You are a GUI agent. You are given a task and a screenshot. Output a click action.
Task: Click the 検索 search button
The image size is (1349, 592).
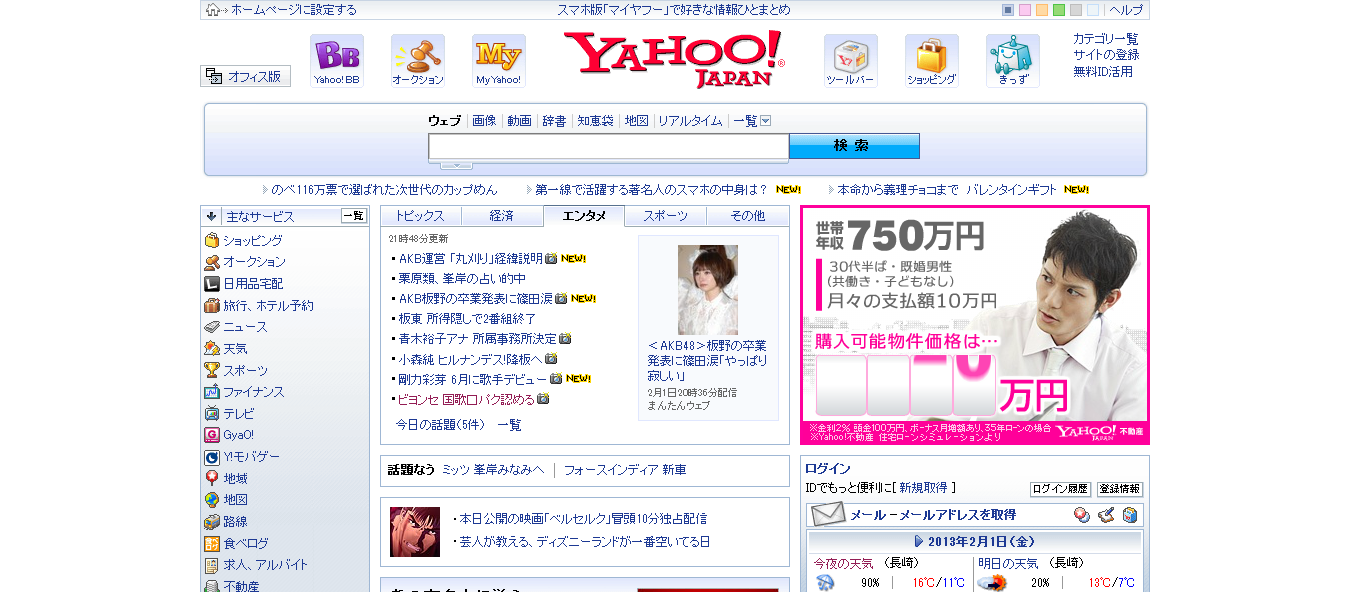[x=854, y=146]
